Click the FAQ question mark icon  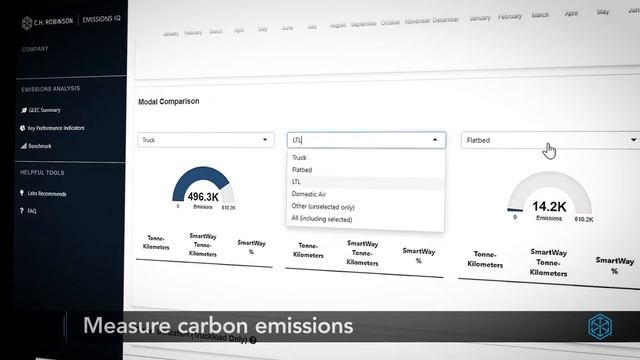pos(22,210)
